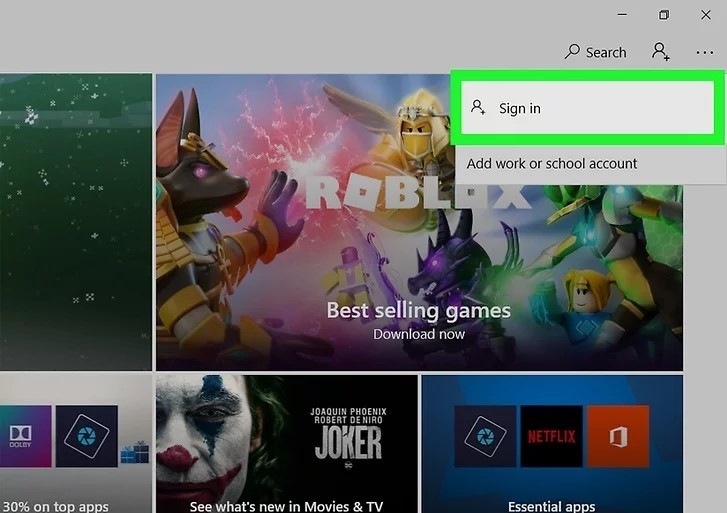Image resolution: width=727 pixels, height=513 pixels.
Task: Open the Roblox Best selling games banner
Action: [419, 222]
